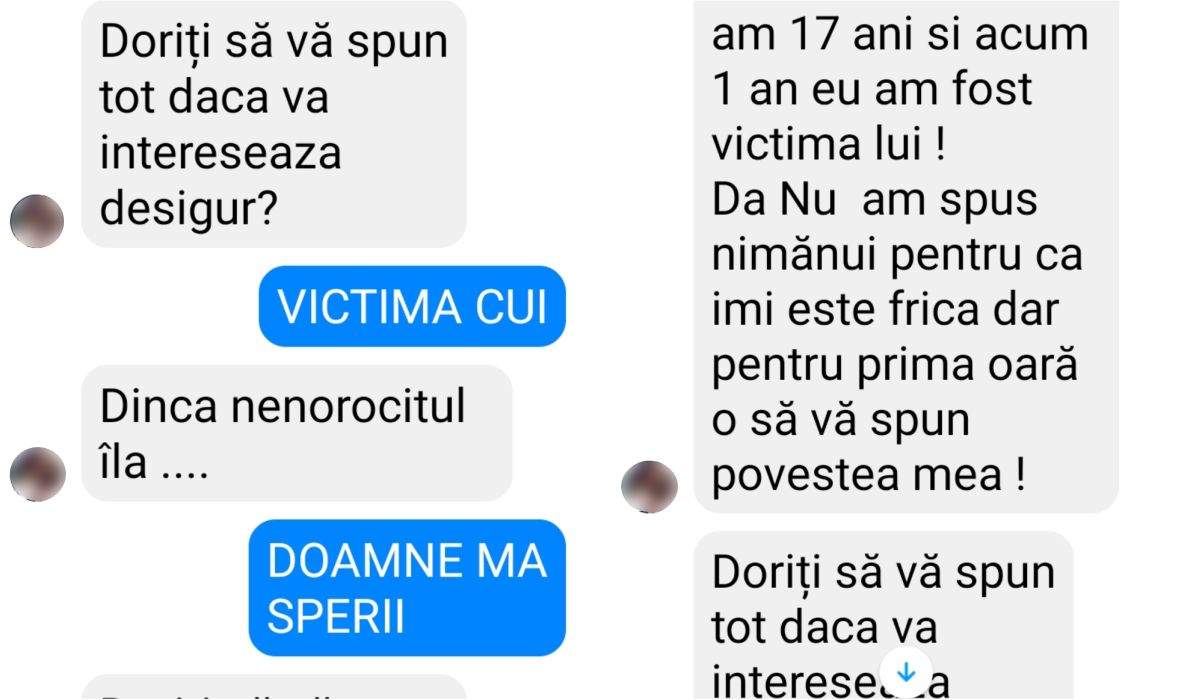Image resolution: width=1200 pixels, height=700 pixels.
Task: Tap the right-side 'Doriți să vă spun' bubble
Action: click(883, 615)
